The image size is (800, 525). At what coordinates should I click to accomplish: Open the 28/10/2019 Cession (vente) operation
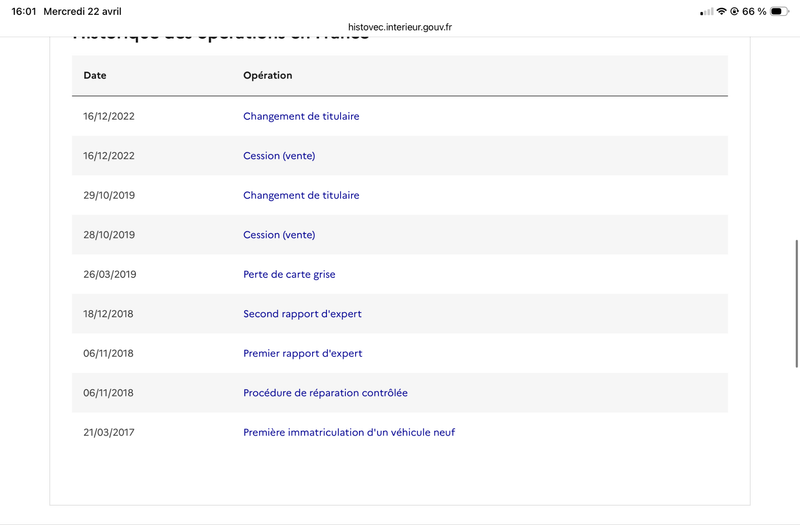point(279,235)
